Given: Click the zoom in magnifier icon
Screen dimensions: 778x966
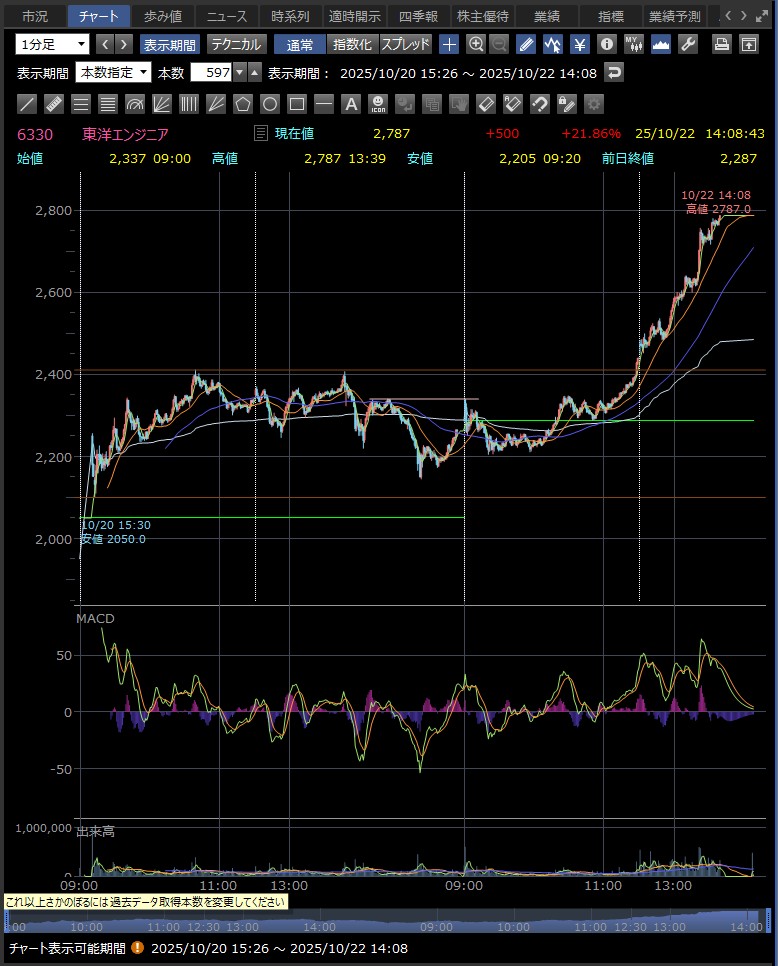Looking at the screenshot, I should (476, 44).
